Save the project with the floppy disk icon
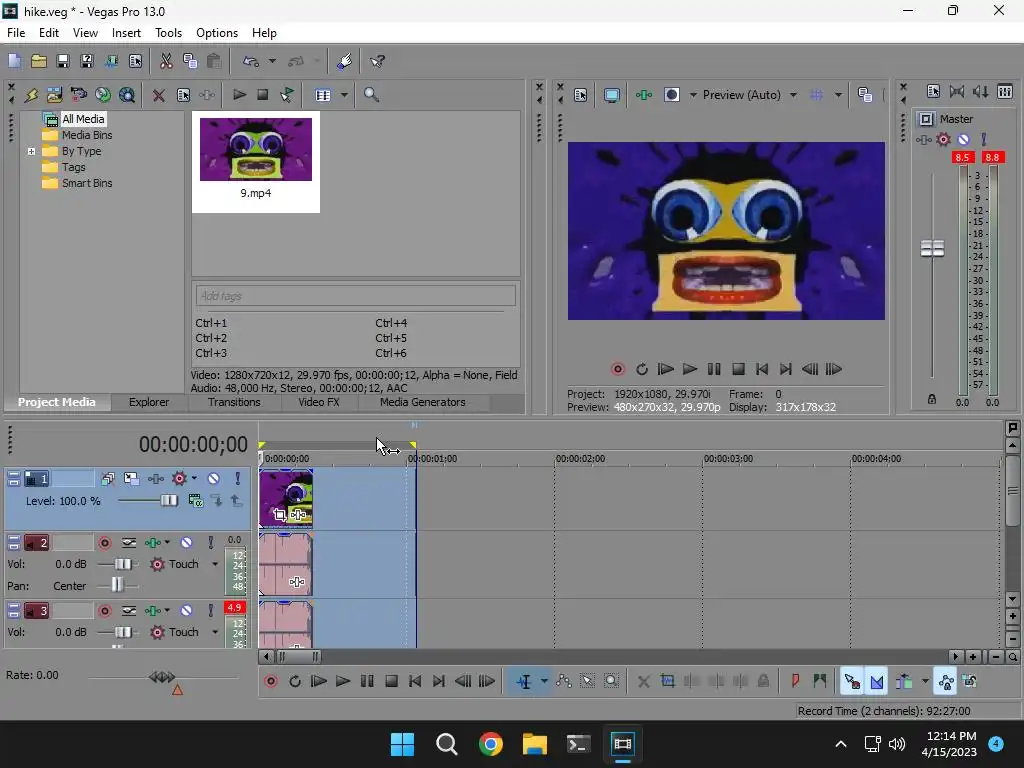Viewport: 1024px width, 768px height. [63, 61]
